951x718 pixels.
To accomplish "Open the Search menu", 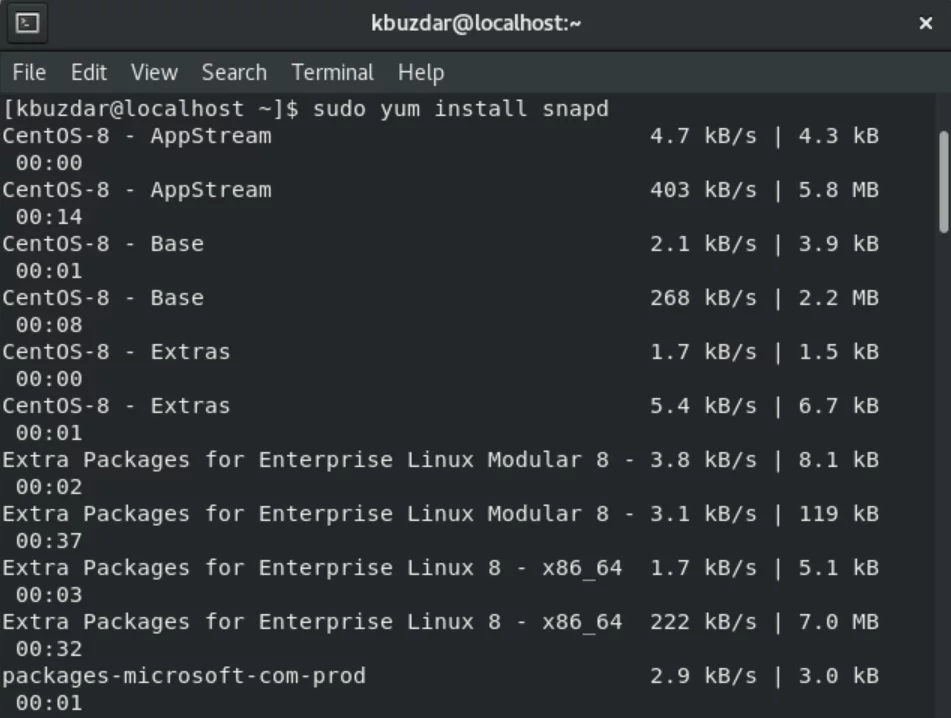I will pyautogui.click(x=234, y=73).
